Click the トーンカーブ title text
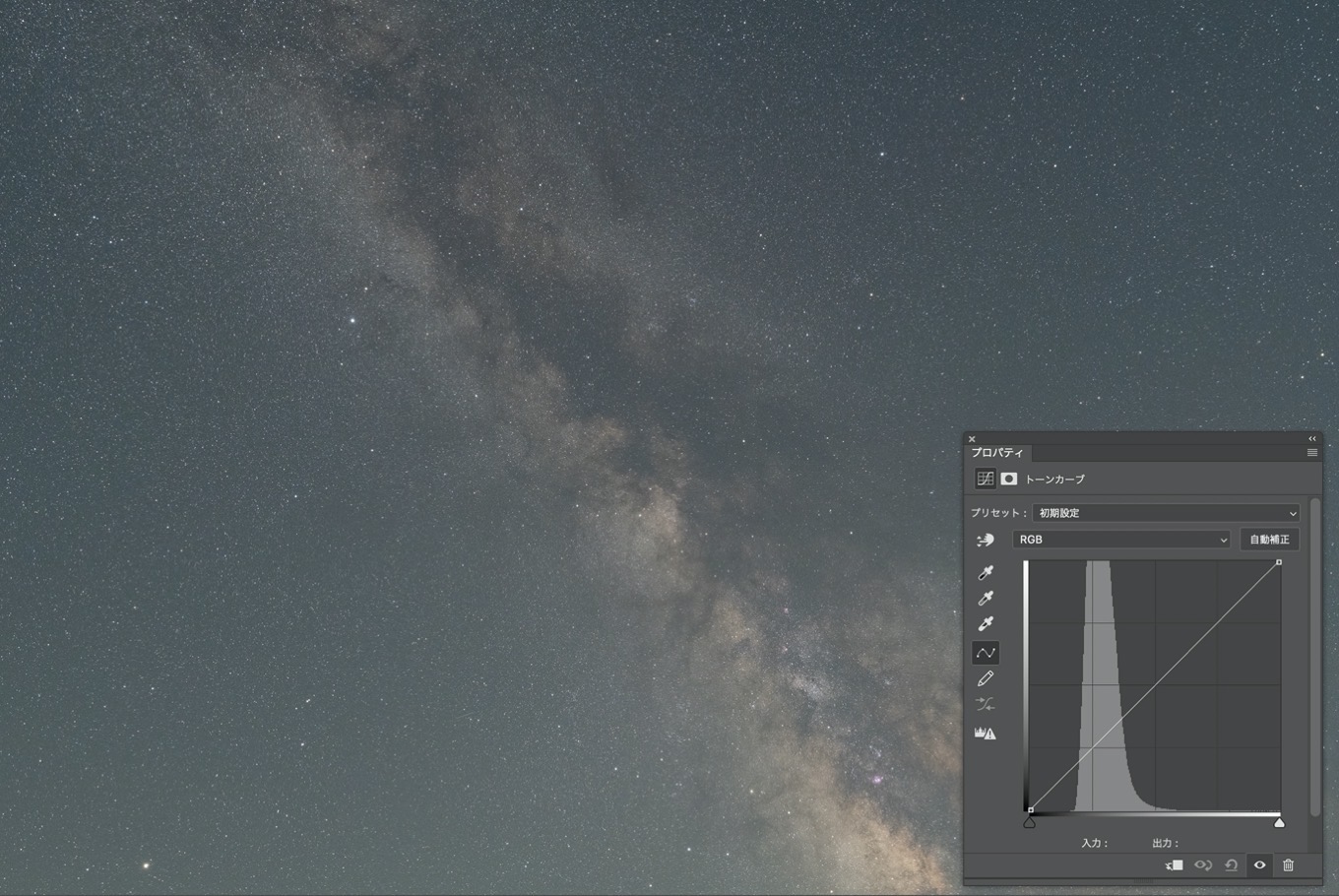 1054,480
